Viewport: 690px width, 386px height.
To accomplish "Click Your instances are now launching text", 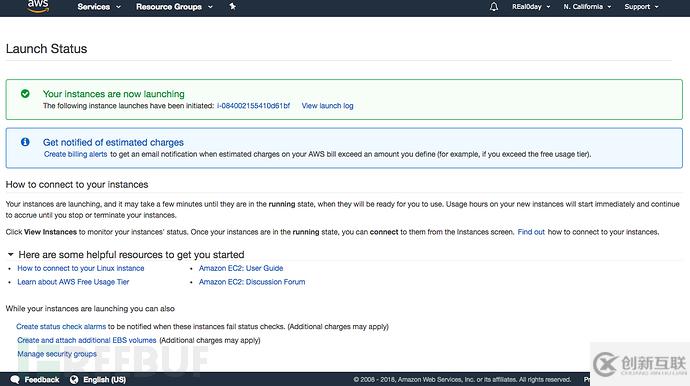I will point(114,94).
